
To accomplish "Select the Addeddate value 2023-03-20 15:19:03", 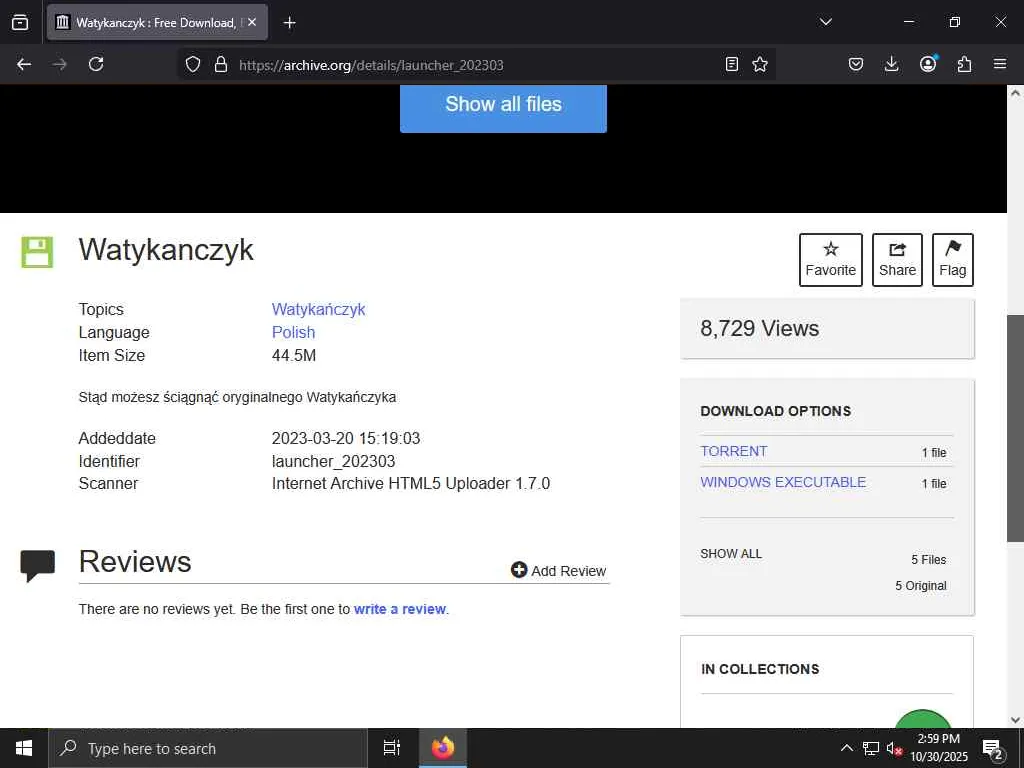I will pyautogui.click(x=345, y=438).
